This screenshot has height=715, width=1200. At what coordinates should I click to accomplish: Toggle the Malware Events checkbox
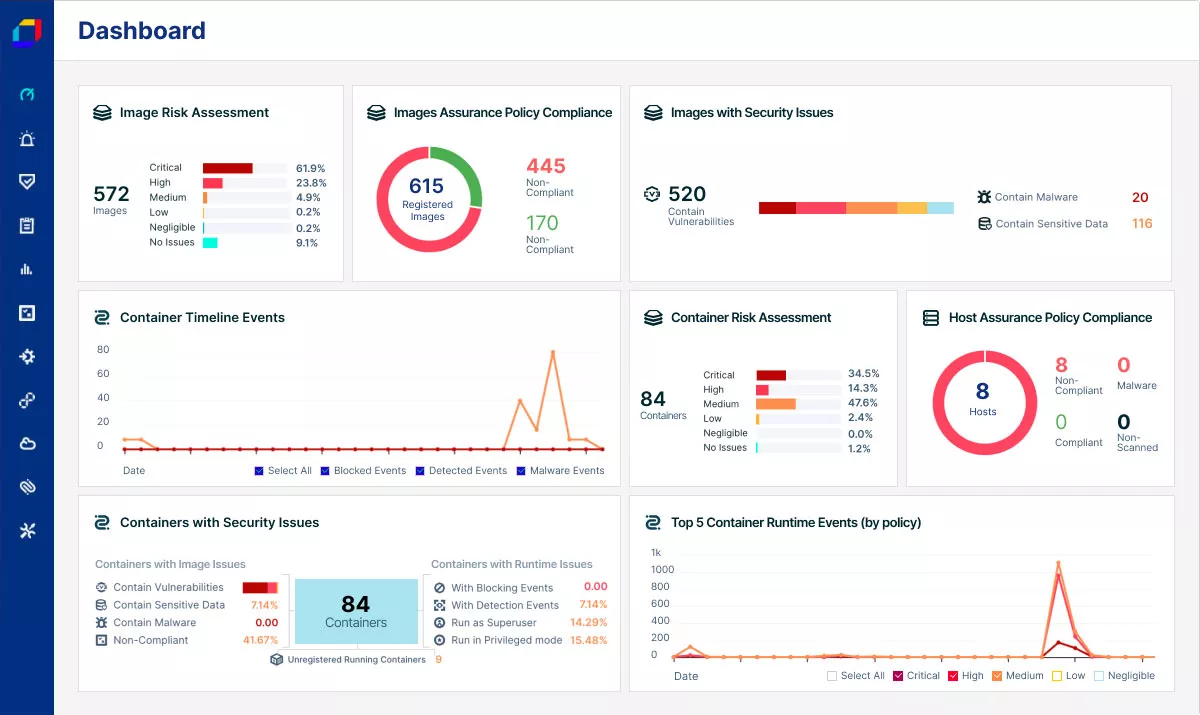[x=522, y=471]
